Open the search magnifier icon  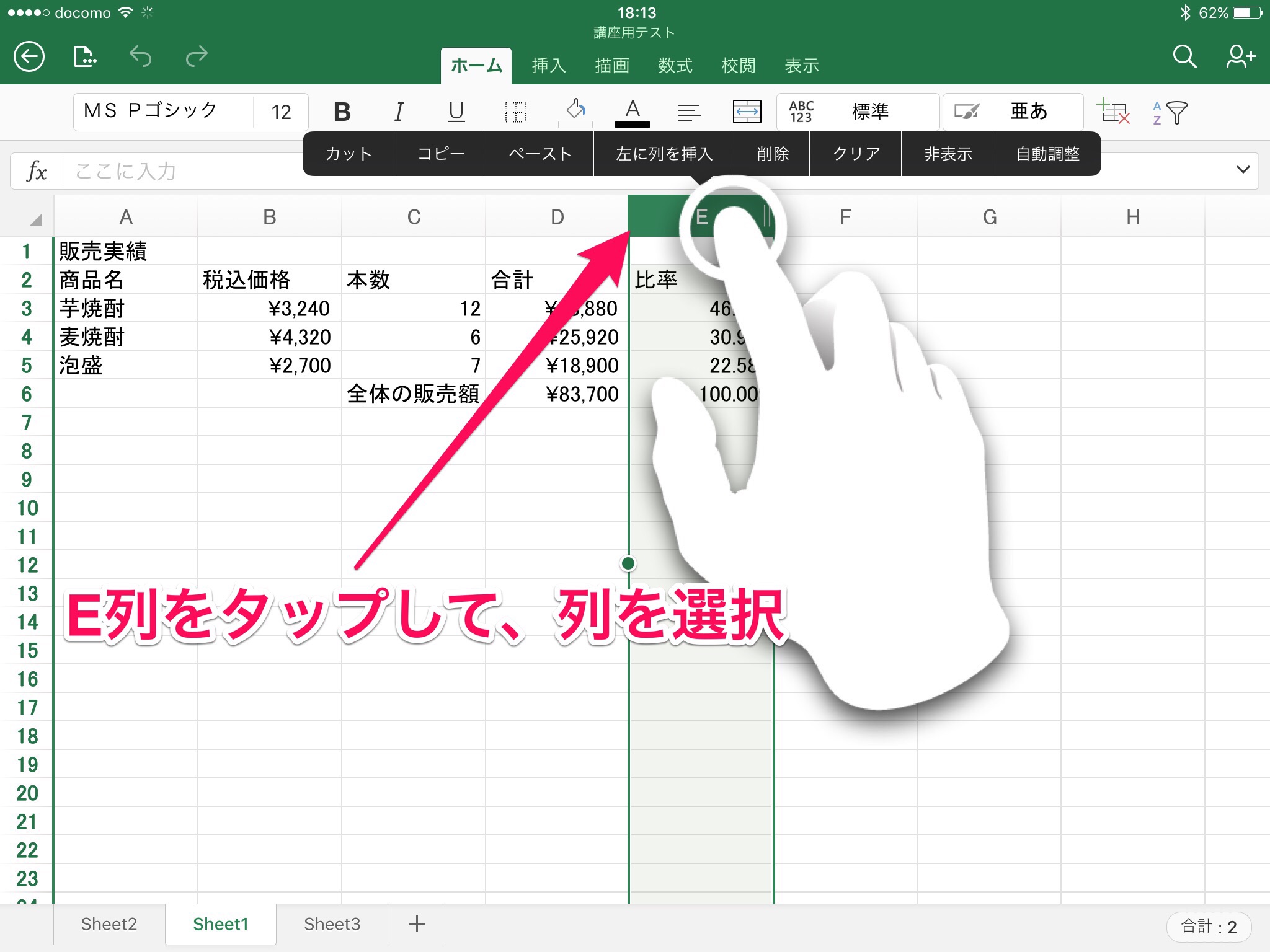click(x=1184, y=57)
